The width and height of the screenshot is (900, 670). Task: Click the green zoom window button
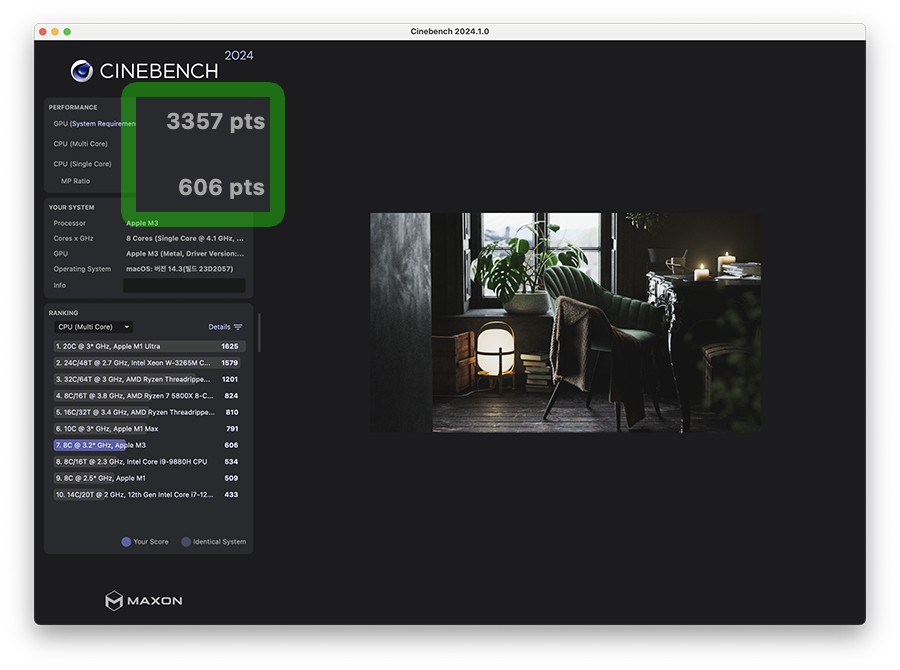pos(67,32)
